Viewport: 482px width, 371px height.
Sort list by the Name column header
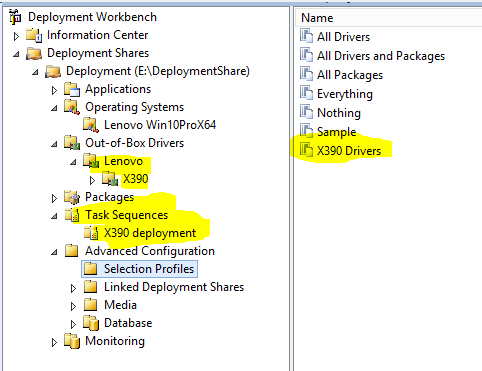tap(388, 18)
